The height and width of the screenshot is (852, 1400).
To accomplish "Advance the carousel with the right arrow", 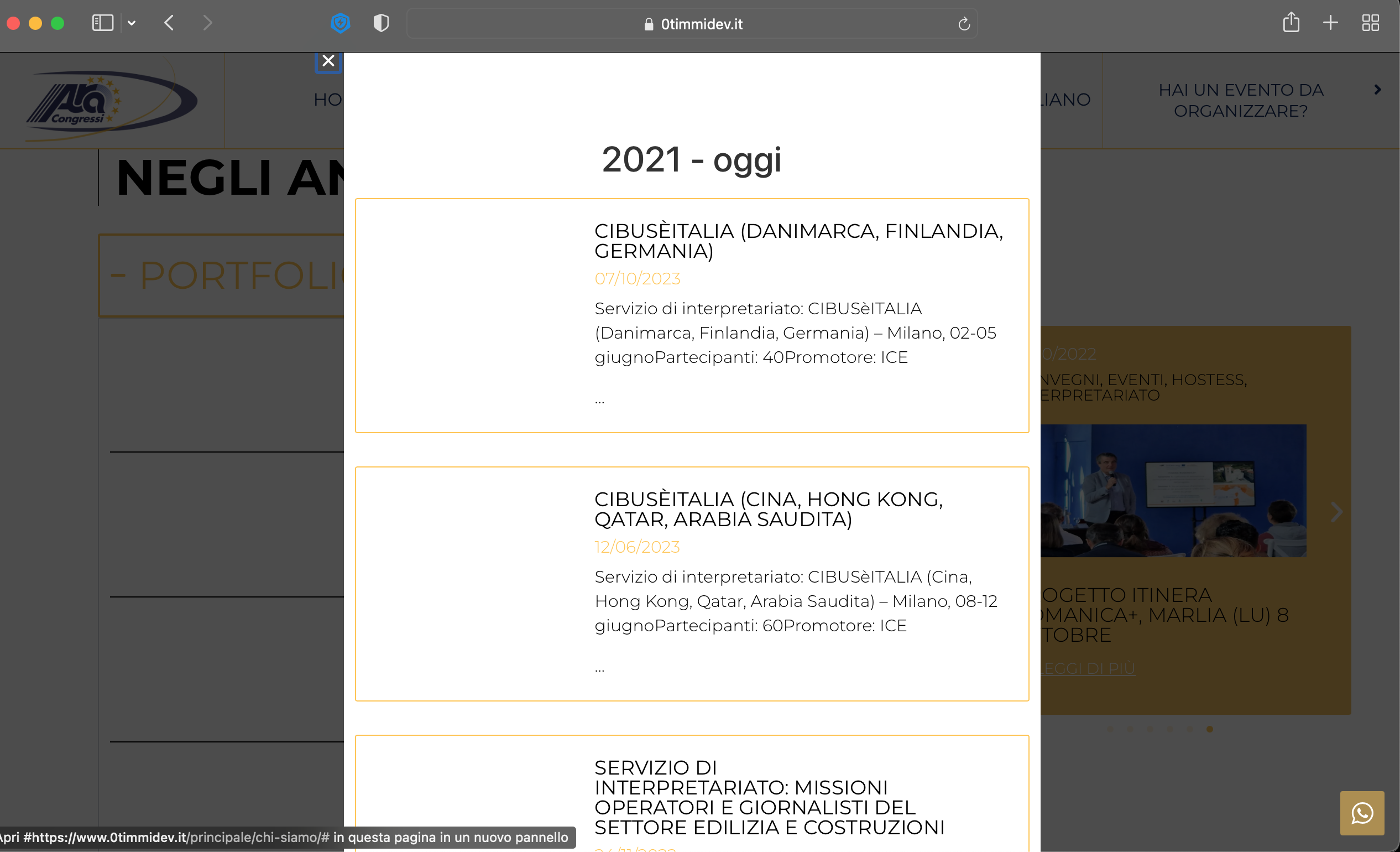I will click(1336, 512).
